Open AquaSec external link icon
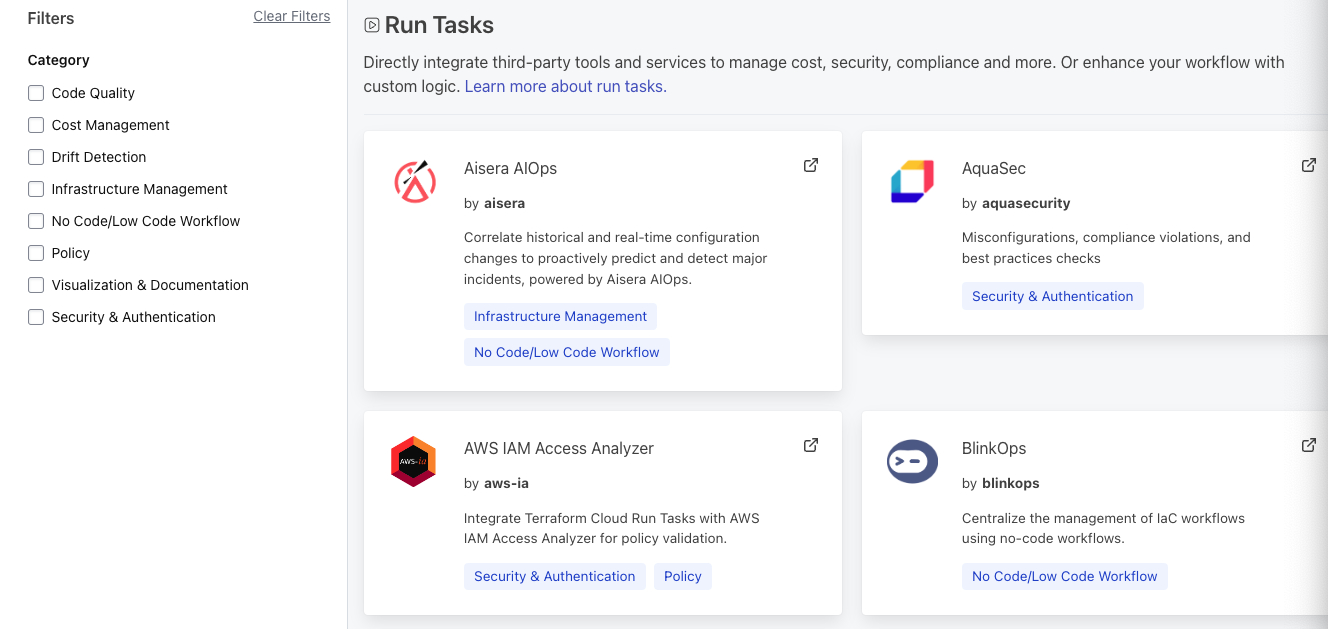 pyautogui.click(x=1308, y=165)
